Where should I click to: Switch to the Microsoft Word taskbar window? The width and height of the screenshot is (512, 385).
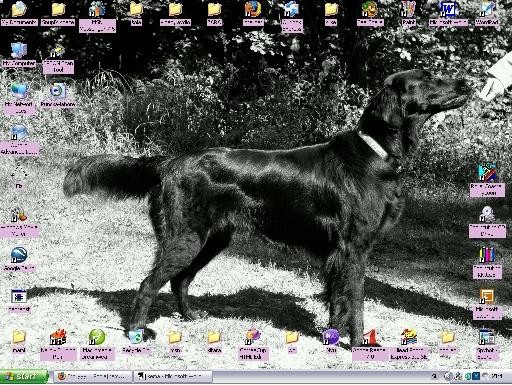pos(173,377)
